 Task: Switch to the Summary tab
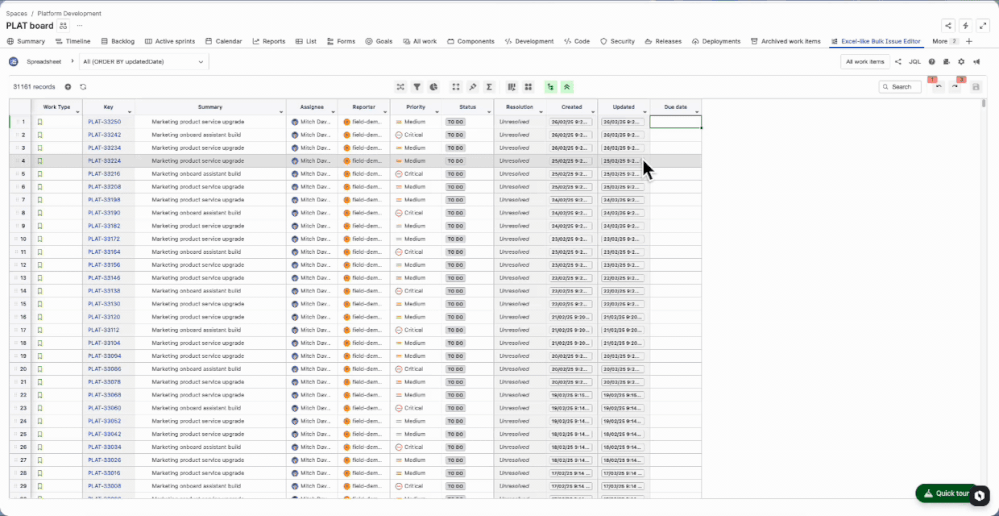(x=26, y=41)
